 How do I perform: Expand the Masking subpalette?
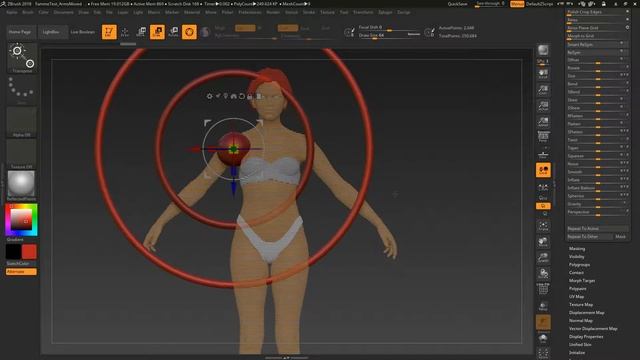point(577,249)
